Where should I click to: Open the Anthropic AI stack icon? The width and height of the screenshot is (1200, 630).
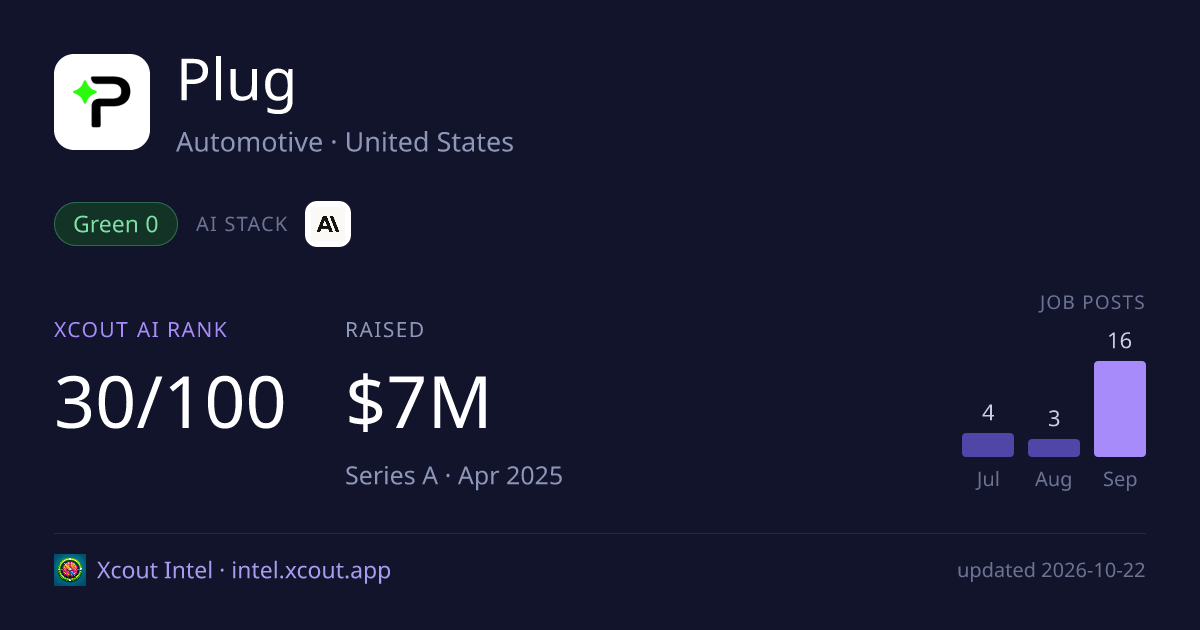[328, 224]
